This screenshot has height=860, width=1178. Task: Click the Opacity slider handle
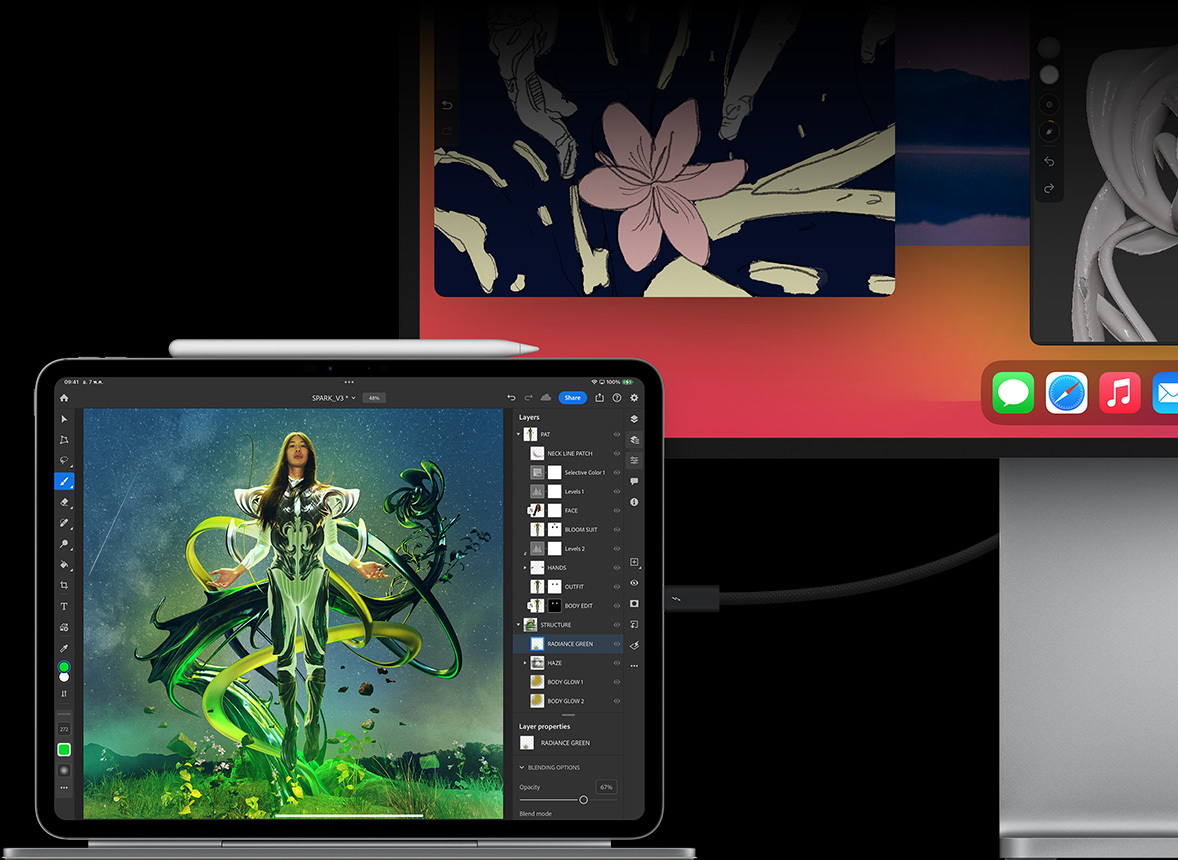tap(583, 800)
